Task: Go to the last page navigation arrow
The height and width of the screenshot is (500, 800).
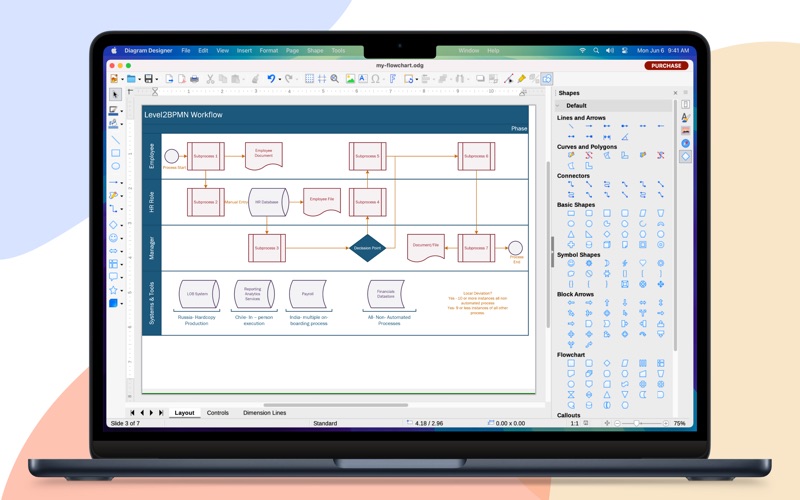Action: (161, 413)
